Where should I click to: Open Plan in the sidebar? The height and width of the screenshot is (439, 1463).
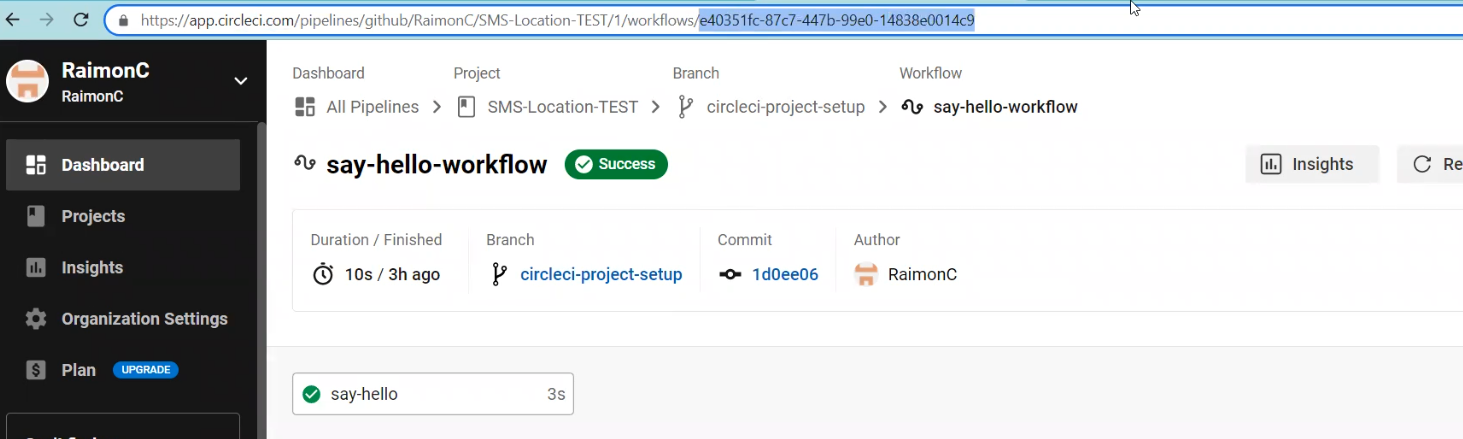tap(79, 370)
